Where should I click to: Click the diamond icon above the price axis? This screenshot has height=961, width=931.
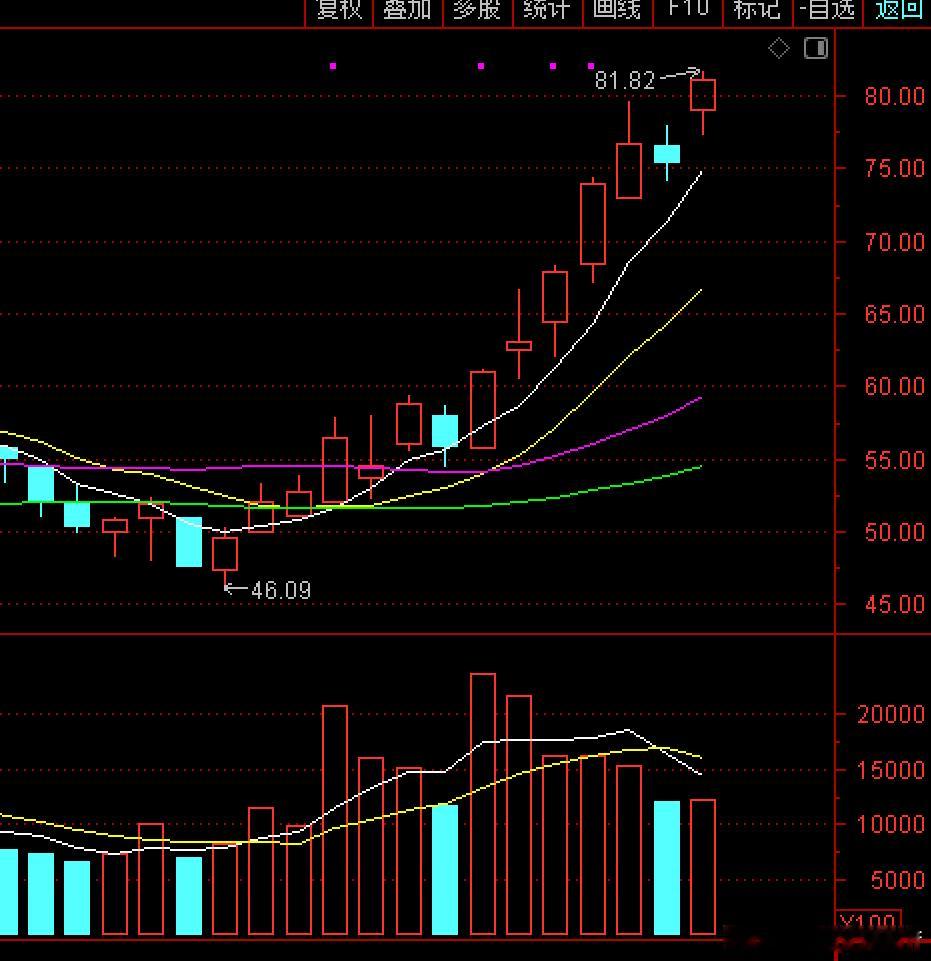coord(778,48)
